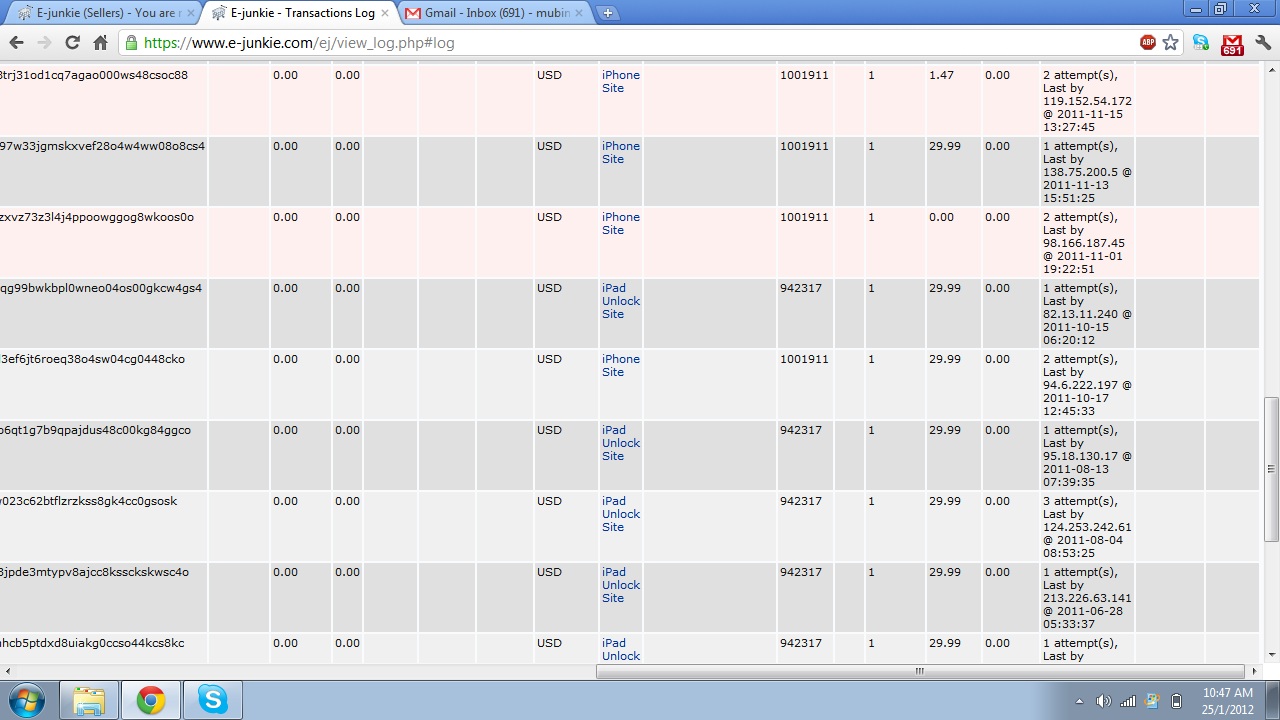Open the Gmail checker showing 691
The width and height of the screenshot is (1280, 720).
(x=1232, y=44)
